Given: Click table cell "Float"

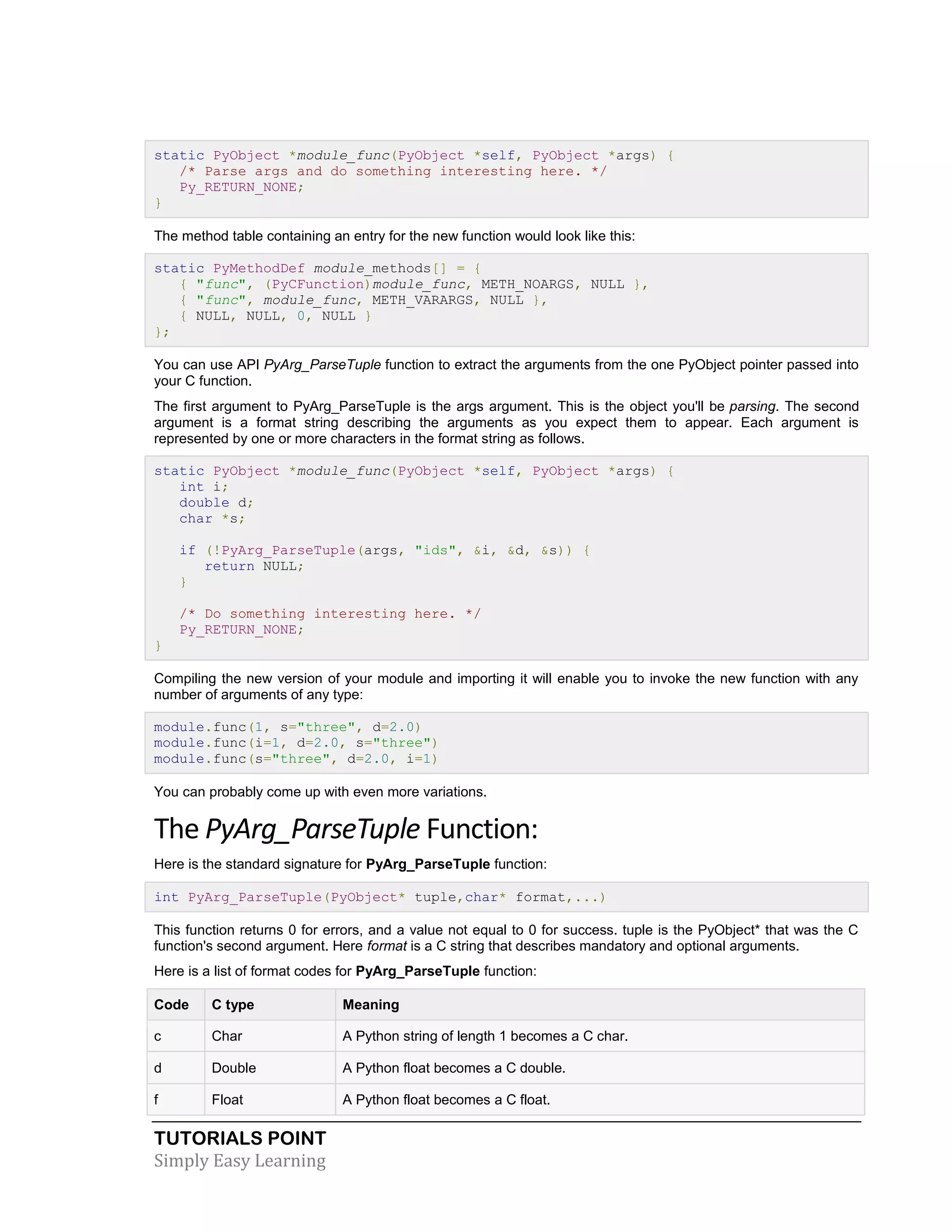Looking at the screenshot, I should click(x=270, y=1100).
